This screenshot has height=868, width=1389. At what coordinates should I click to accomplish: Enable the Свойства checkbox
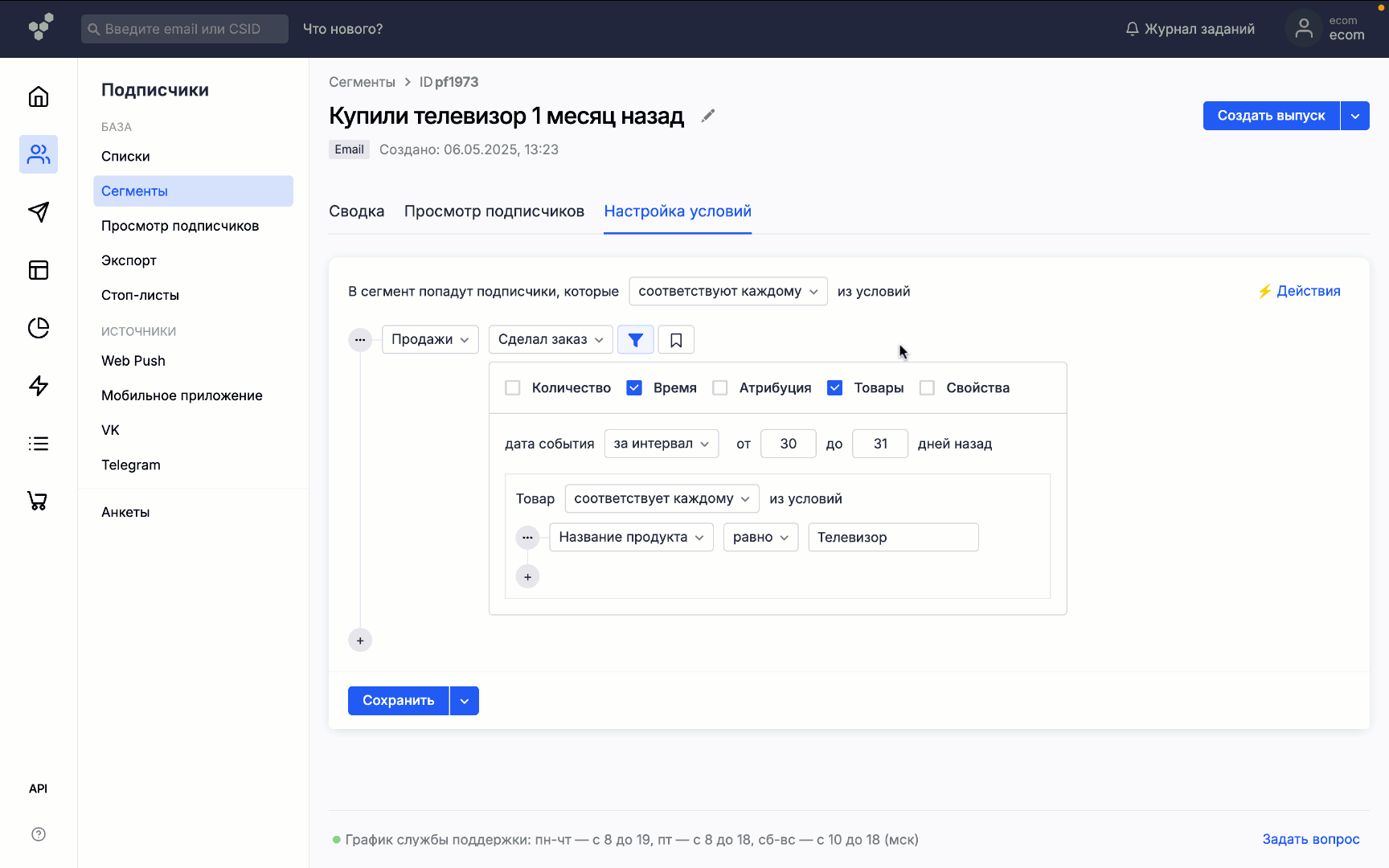[927, 388]
